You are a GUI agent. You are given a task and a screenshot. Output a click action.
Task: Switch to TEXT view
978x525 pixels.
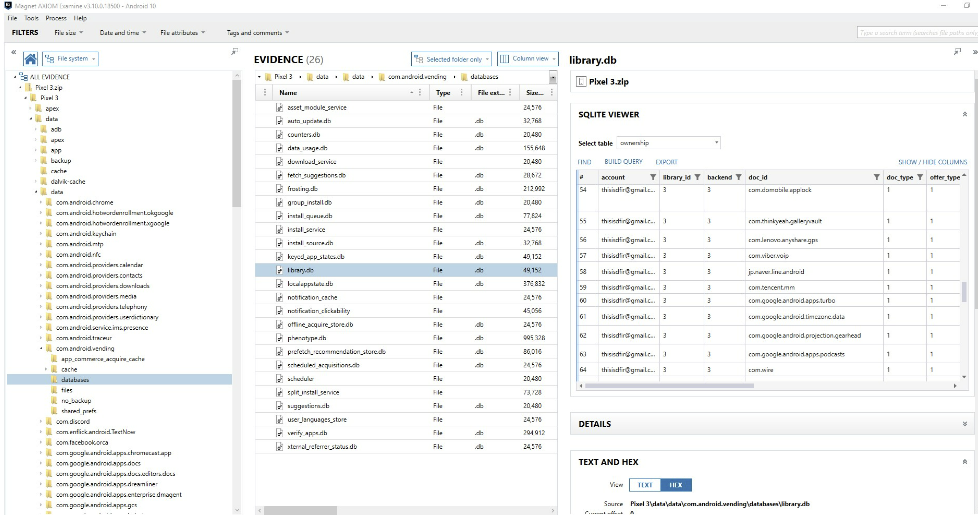click(x=645, y=484)
